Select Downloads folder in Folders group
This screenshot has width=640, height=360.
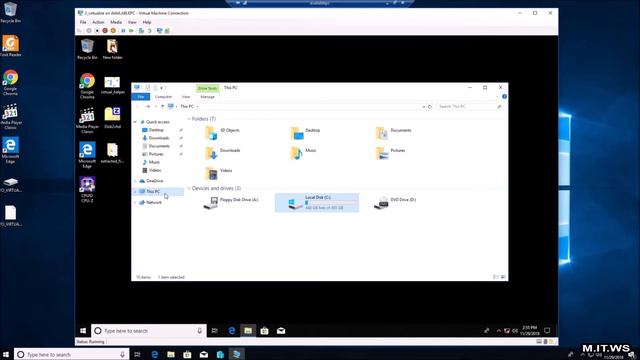(x=222, y=153)
